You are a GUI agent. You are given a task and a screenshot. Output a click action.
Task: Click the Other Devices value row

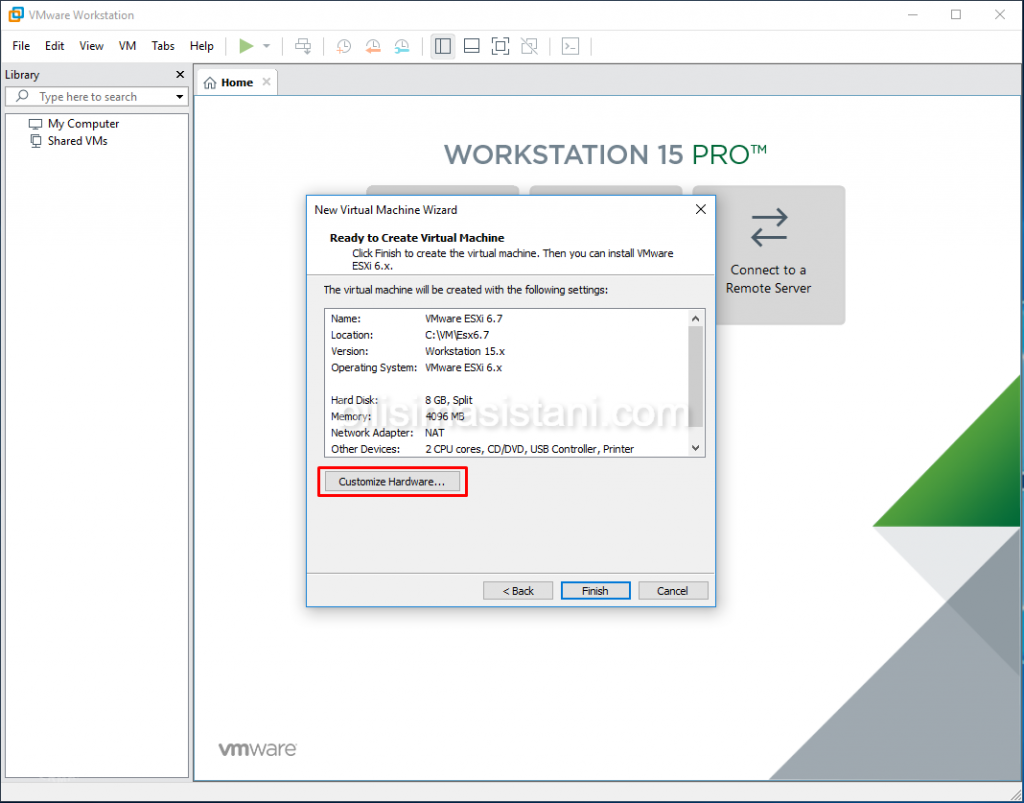530,449
